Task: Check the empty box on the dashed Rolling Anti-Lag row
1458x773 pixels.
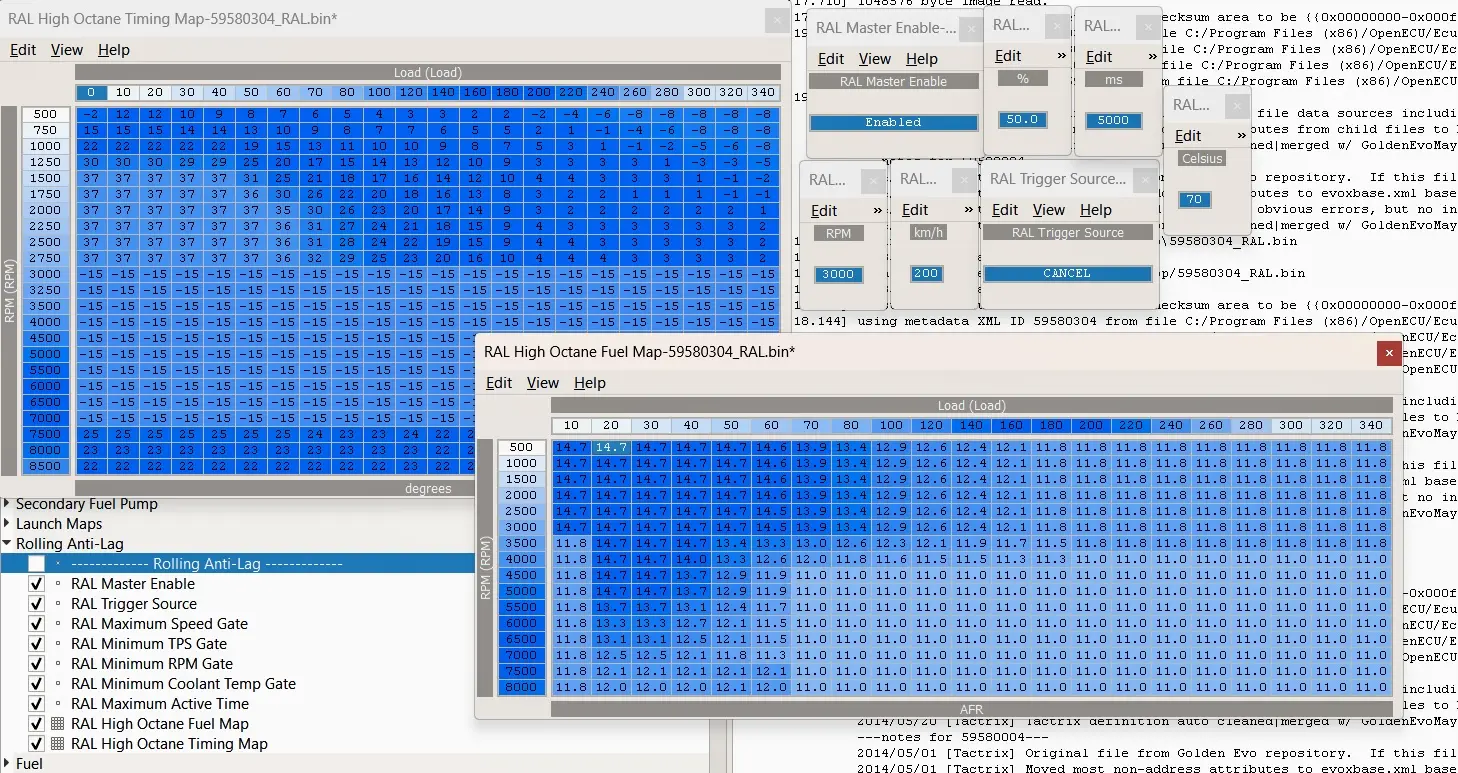Action: (x=36, y=564)
